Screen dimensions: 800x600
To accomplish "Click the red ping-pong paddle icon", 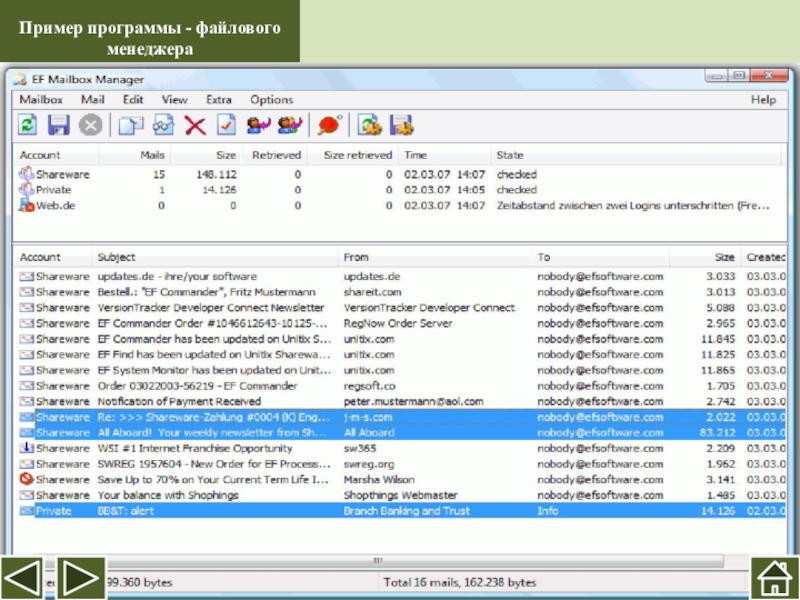I will [x=330, y=125].
